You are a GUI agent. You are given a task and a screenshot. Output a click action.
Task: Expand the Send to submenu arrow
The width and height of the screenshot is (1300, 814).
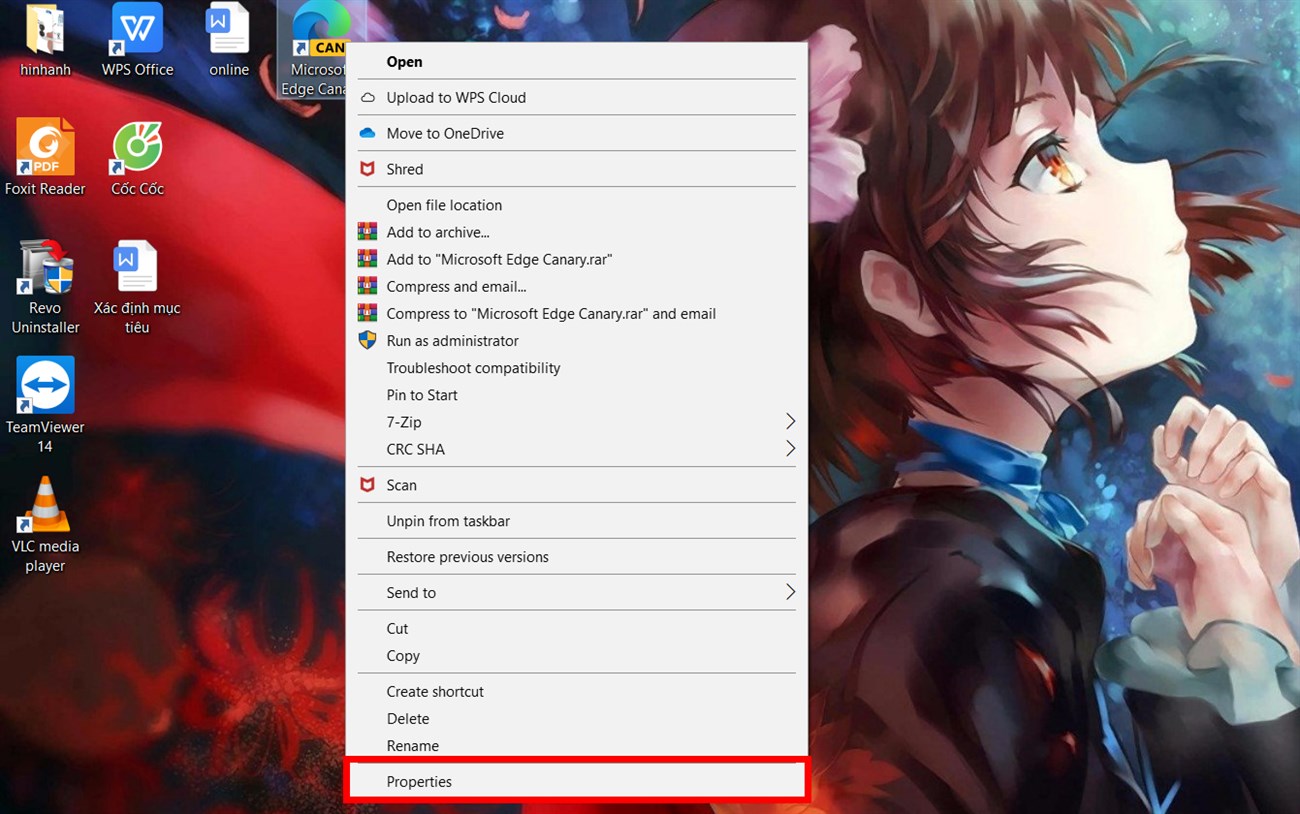[x=790, y=592]
